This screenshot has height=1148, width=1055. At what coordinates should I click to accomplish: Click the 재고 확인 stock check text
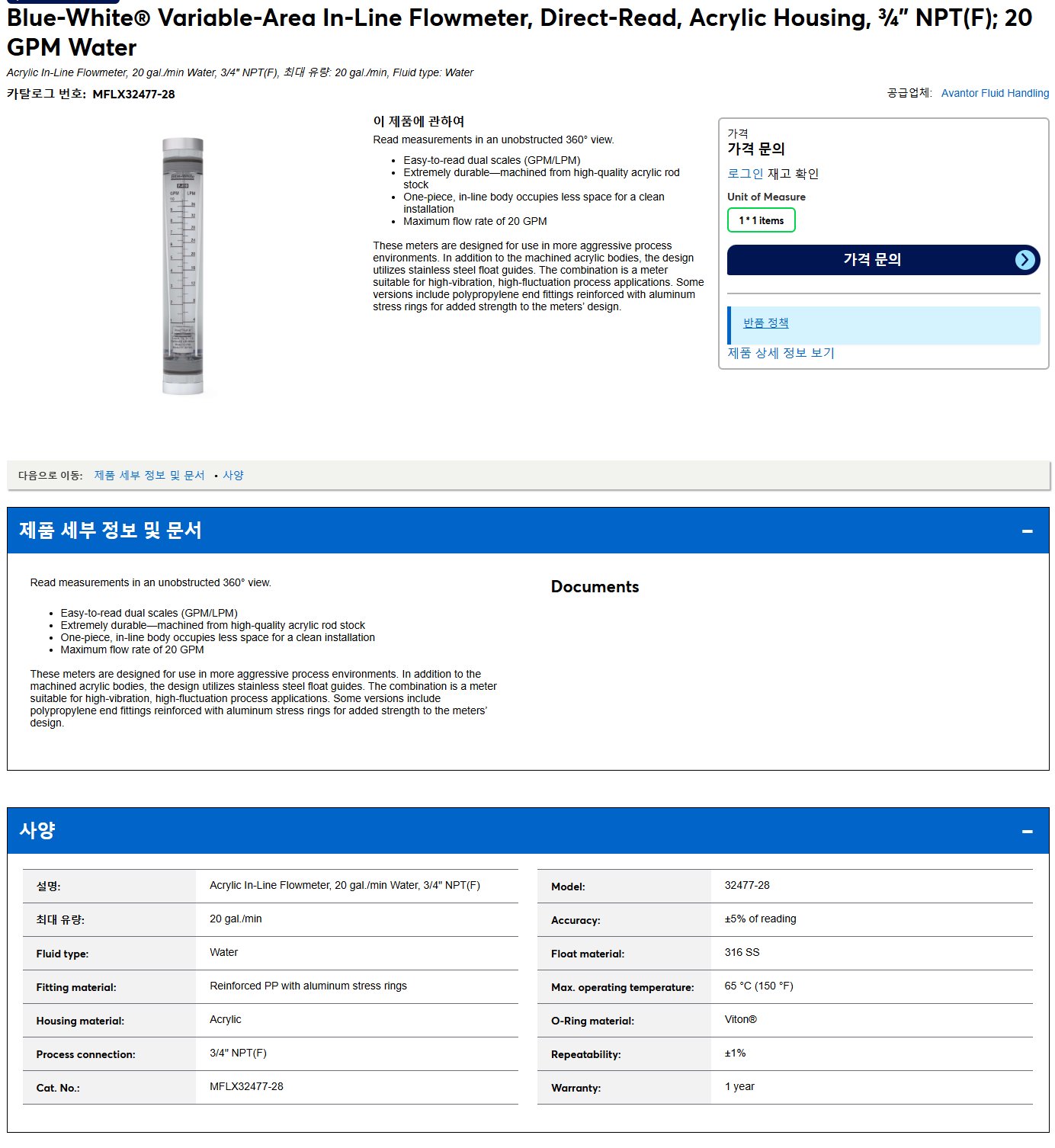[x=793, y=174]
